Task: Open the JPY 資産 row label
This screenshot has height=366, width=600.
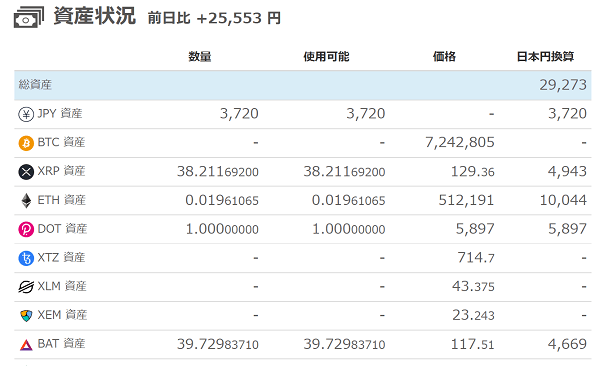Action: 60,113
